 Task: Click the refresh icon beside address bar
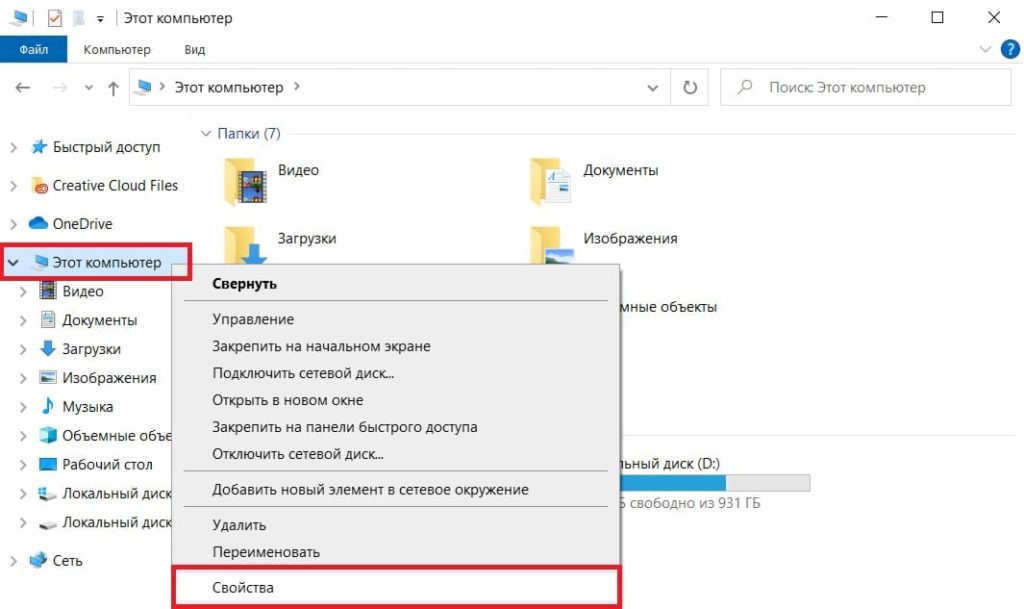690,87
